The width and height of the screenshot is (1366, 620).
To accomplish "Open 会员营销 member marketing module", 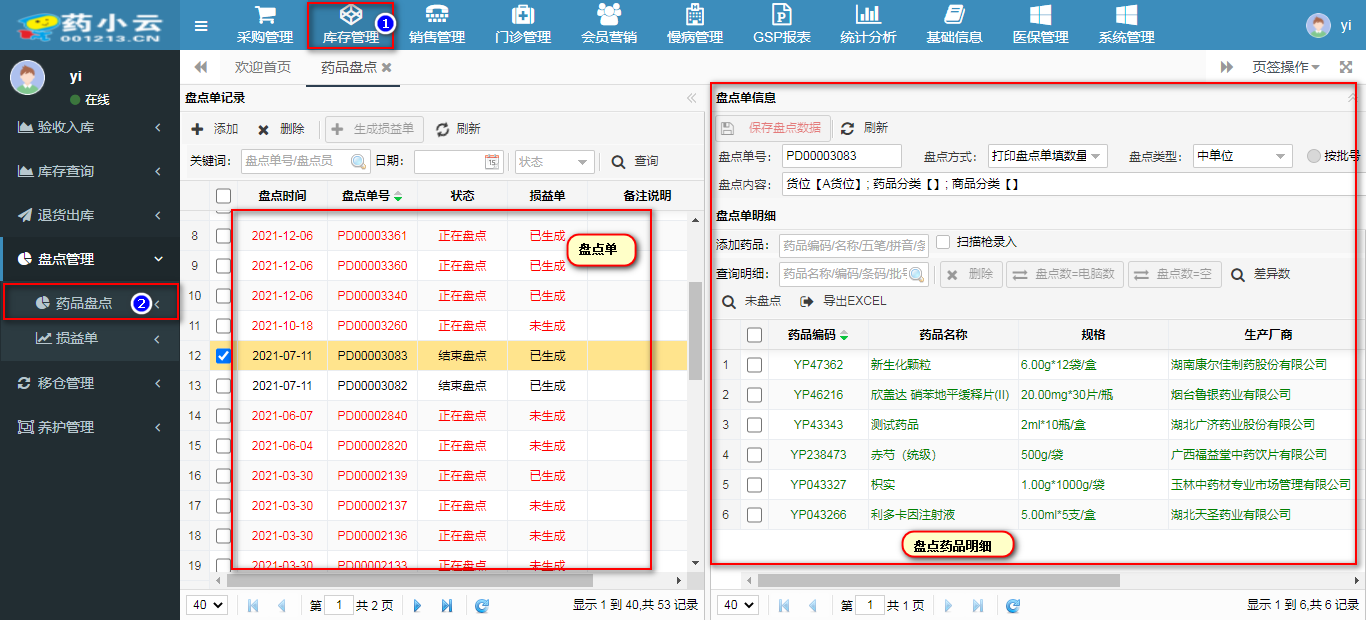I will click(x=609, y=25).
